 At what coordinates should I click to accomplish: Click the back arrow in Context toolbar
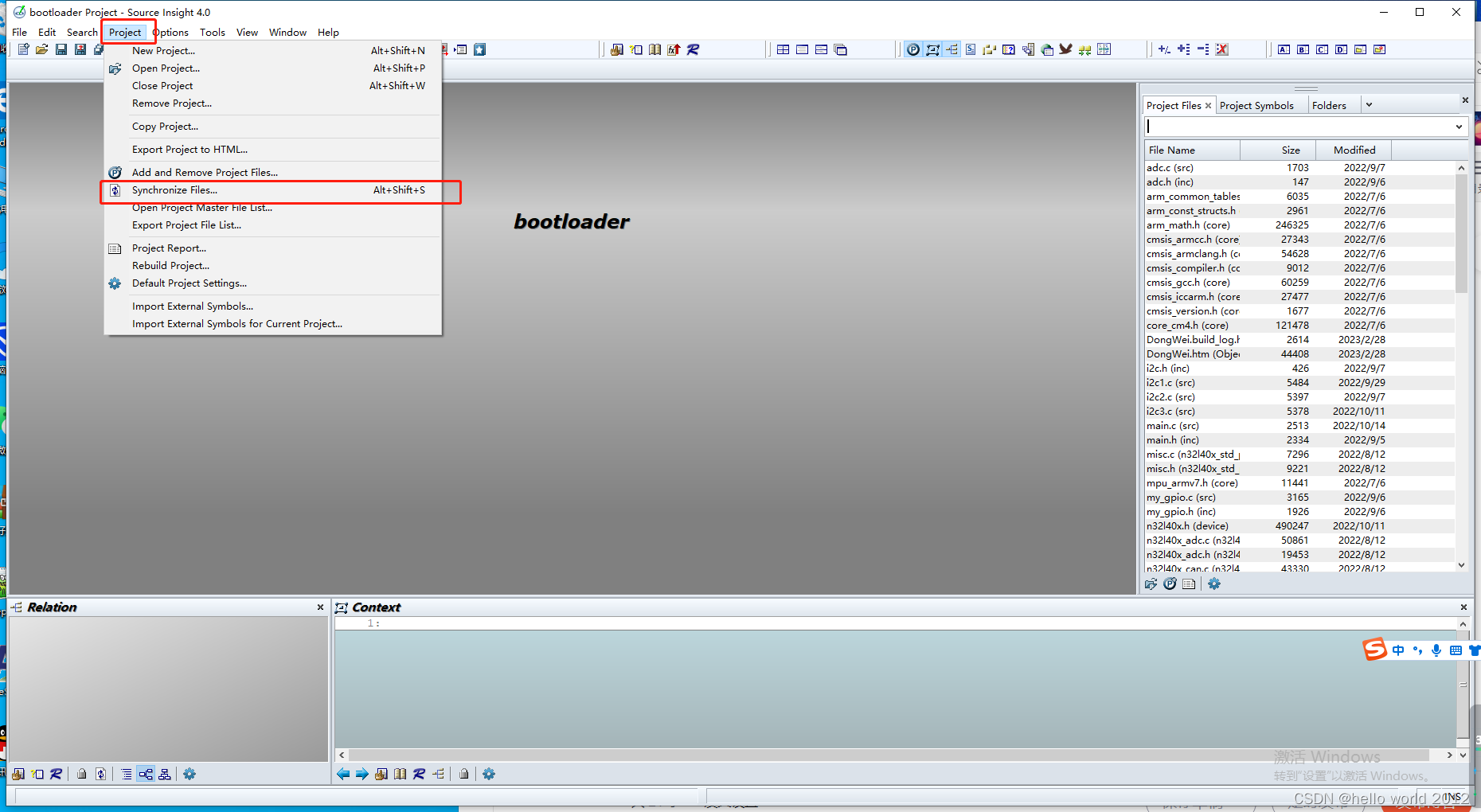click(343, 774)
